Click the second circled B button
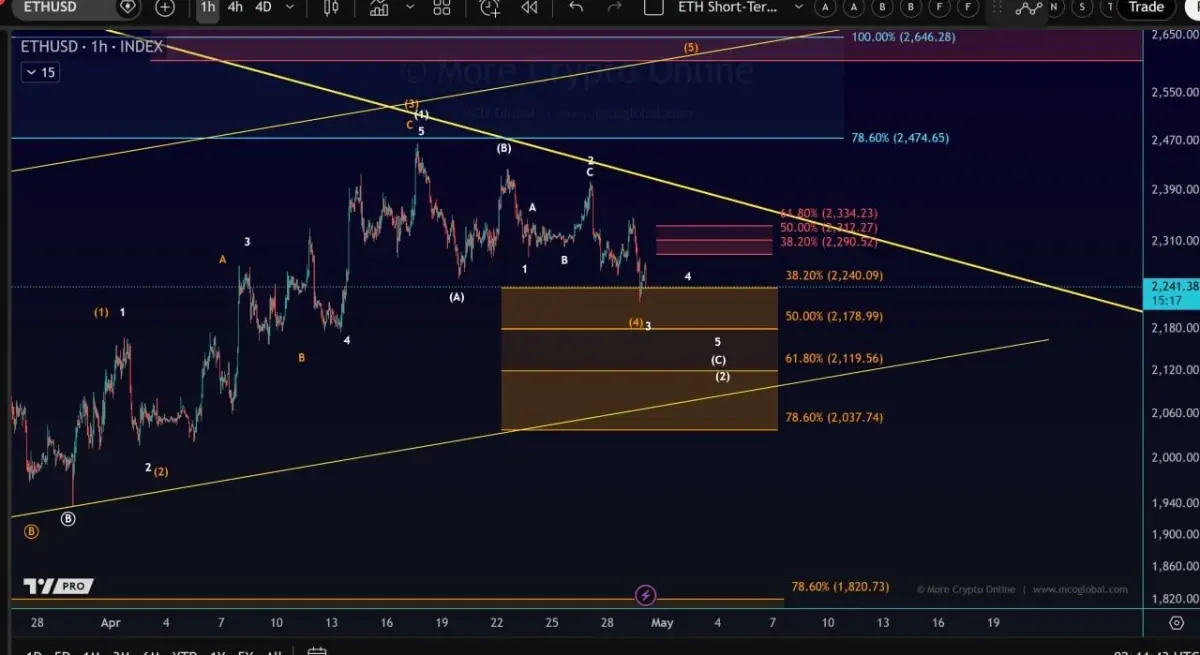 911,7
